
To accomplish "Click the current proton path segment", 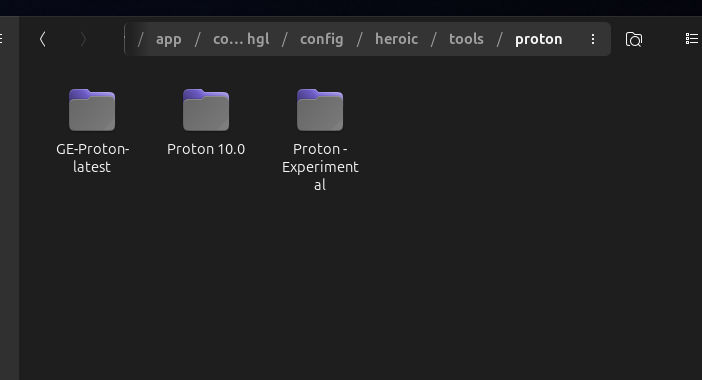I will [539, 39].
